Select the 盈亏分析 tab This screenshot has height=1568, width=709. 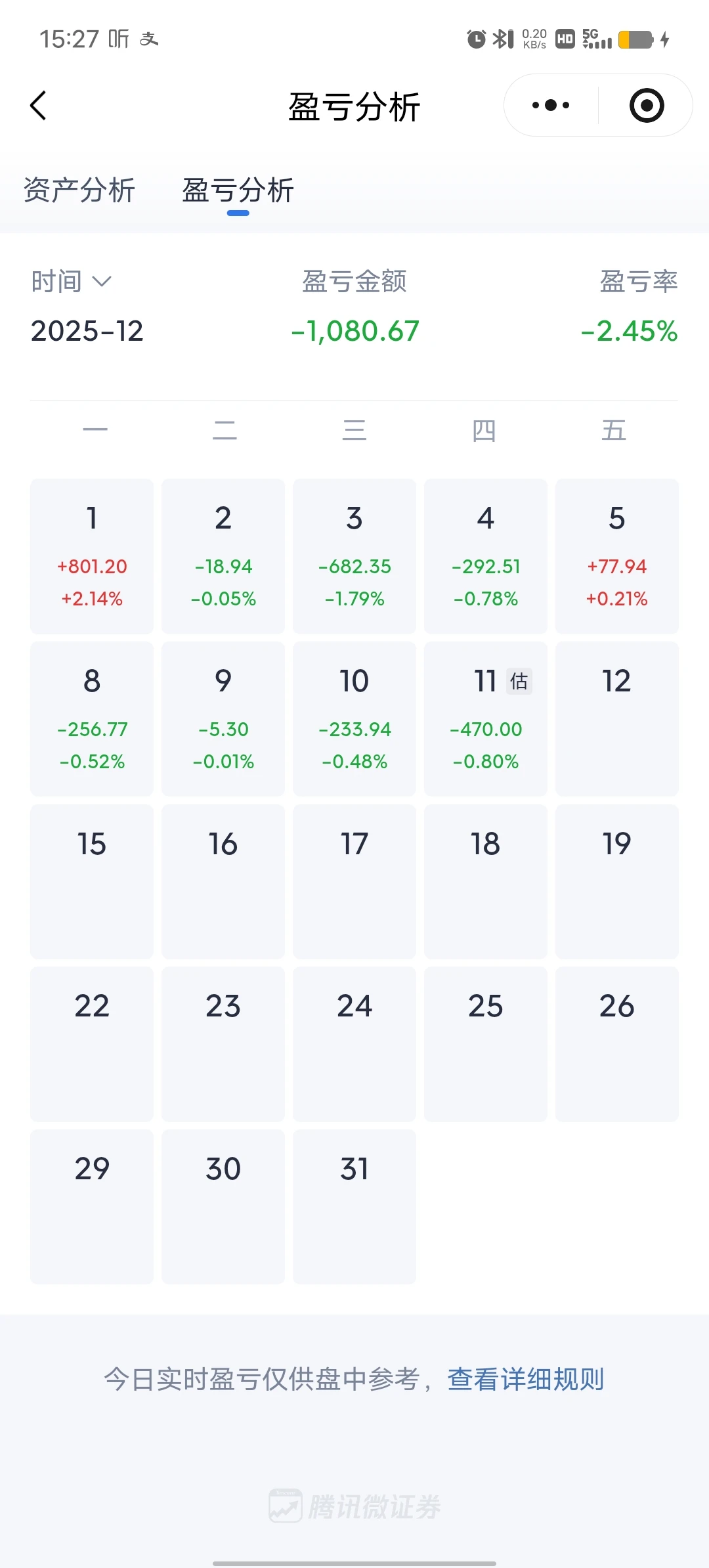click(x=238, y=190)
